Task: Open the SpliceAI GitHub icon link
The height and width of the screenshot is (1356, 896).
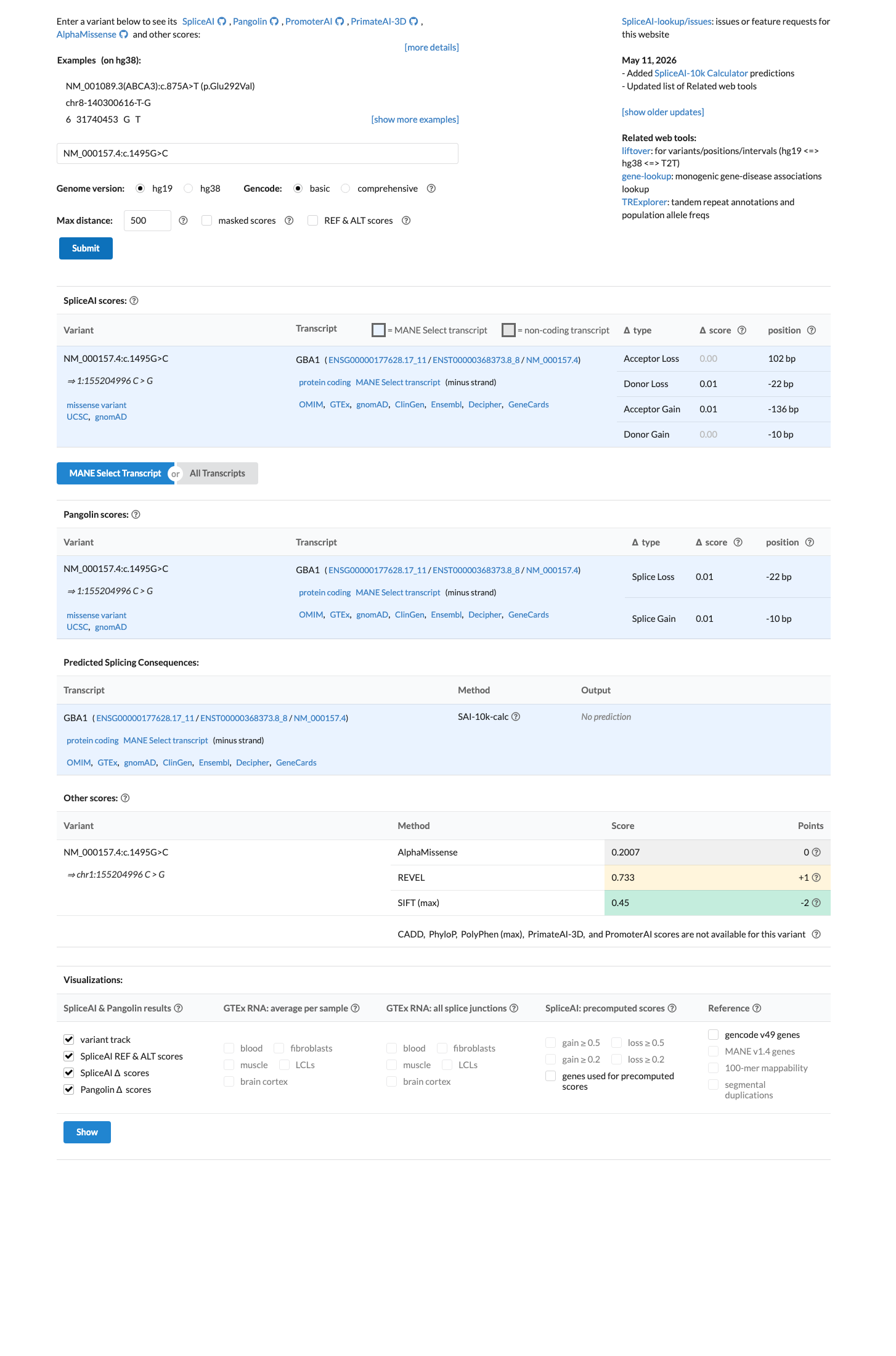Action: point(222,22)
